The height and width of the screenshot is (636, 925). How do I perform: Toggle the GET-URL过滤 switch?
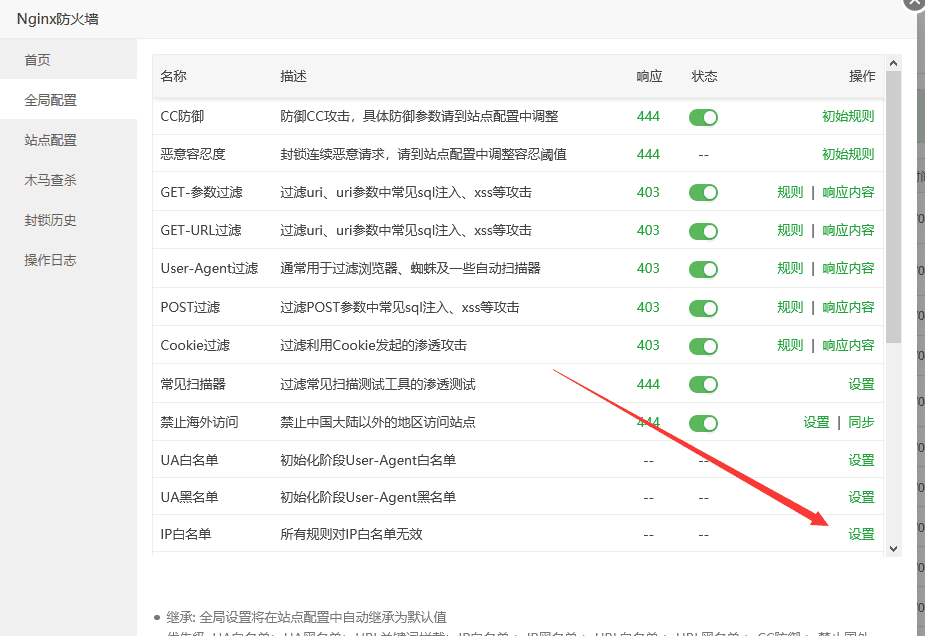(x=703, y=231)
